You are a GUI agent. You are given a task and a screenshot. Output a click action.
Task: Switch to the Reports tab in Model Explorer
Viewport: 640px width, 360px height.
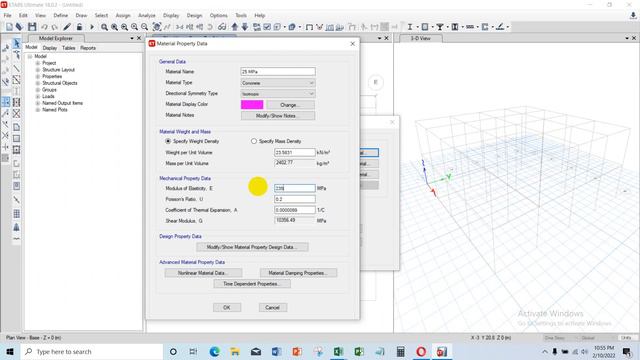point(88,48)
